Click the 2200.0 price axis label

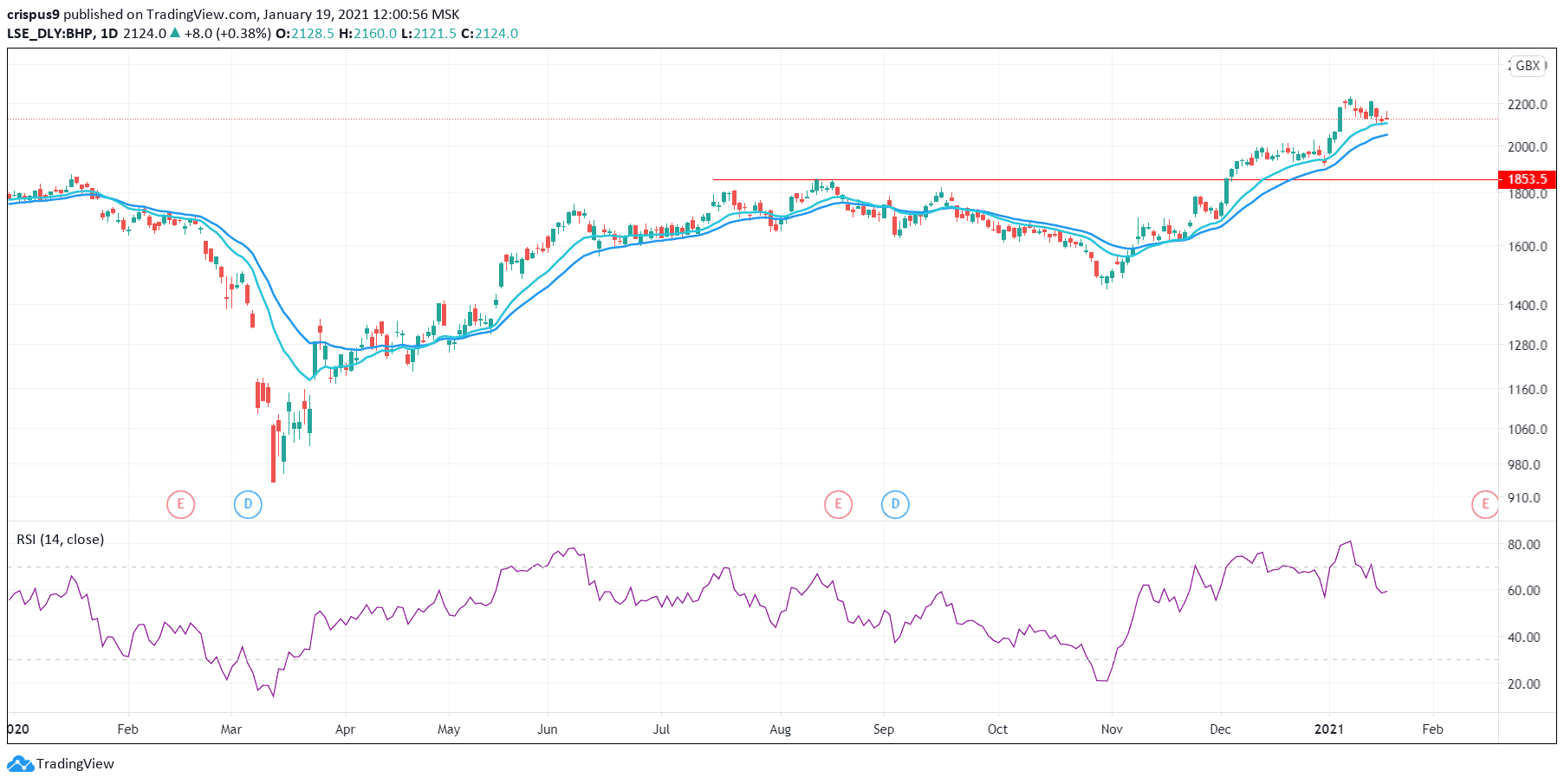tap(1527, 105)
